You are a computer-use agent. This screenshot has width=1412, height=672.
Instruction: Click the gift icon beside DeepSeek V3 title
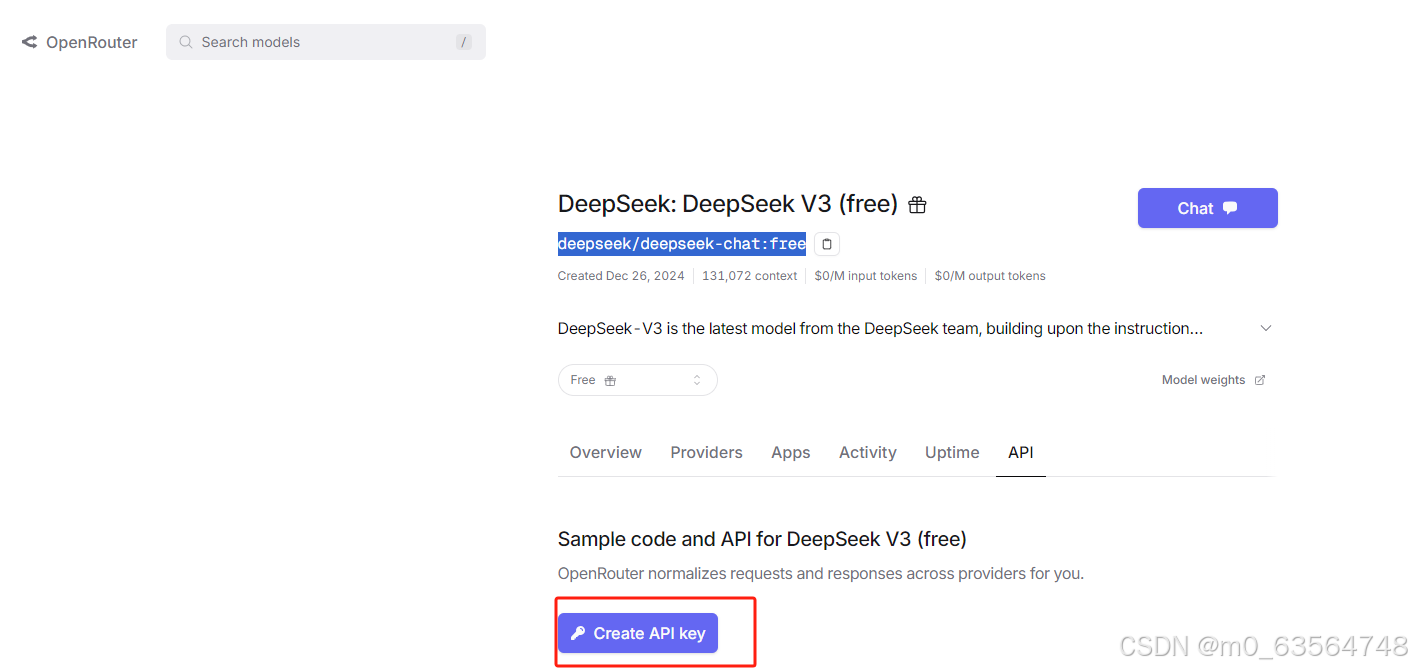[917, 205]
